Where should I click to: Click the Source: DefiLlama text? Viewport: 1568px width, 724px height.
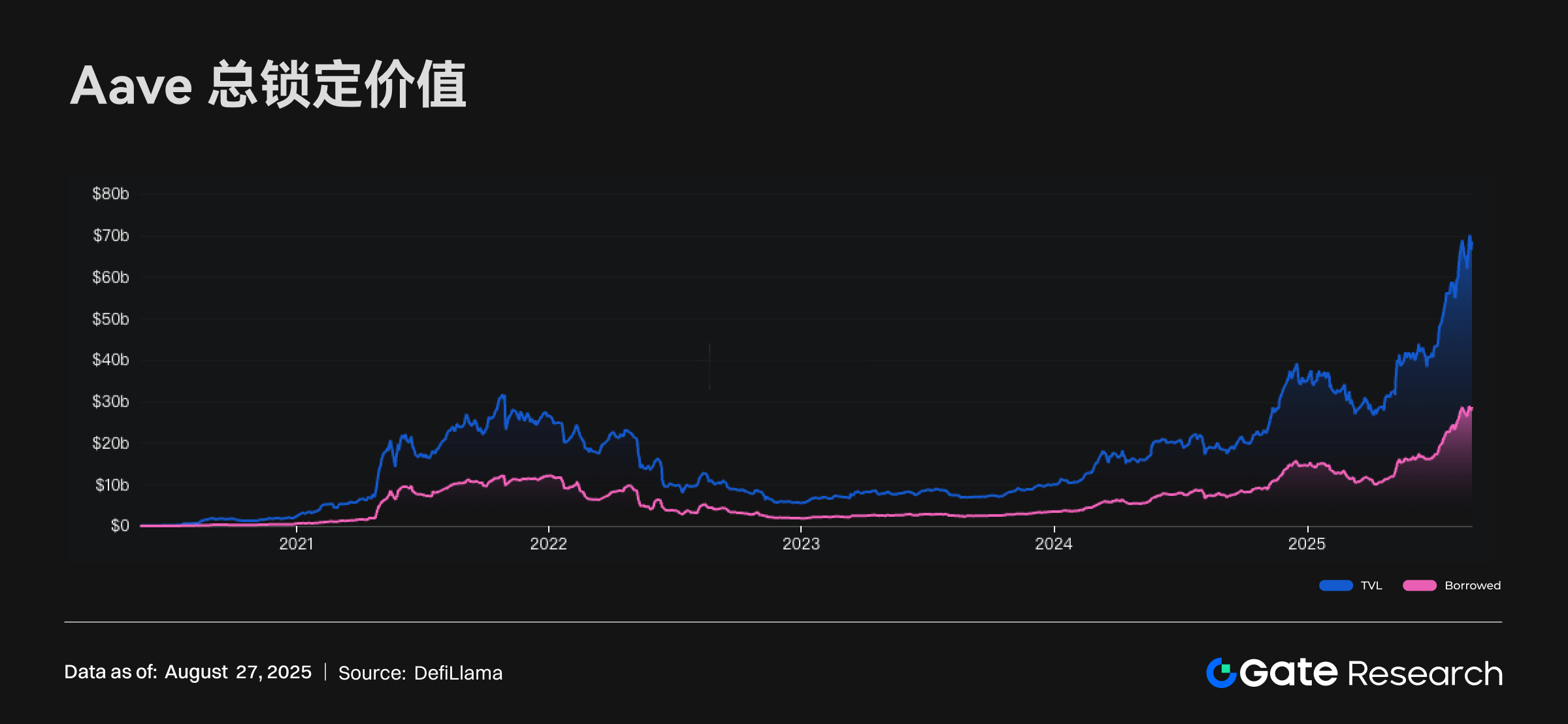[x=420, y=673]
